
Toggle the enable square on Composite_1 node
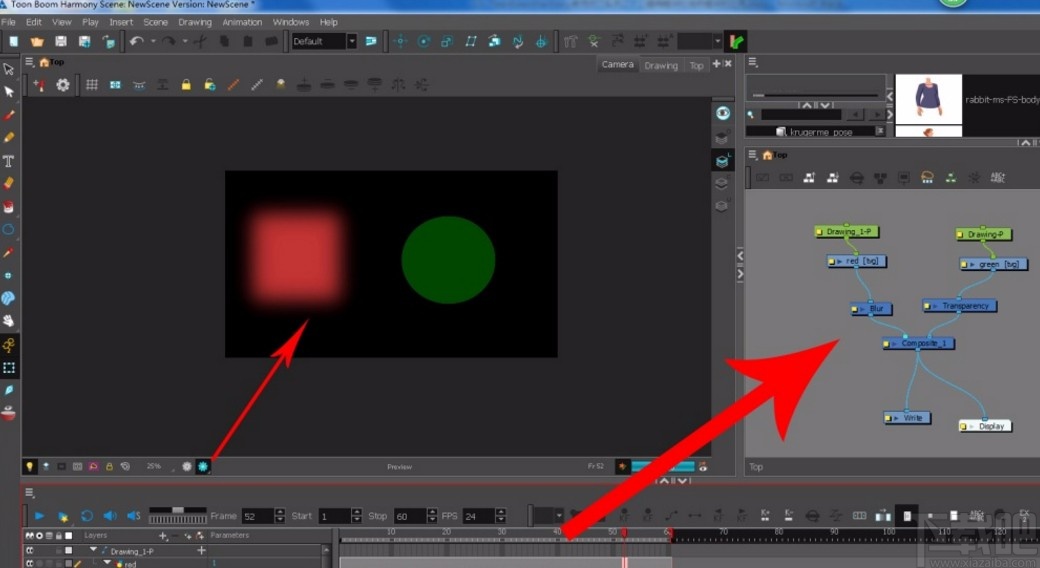[x=886, y=344]
